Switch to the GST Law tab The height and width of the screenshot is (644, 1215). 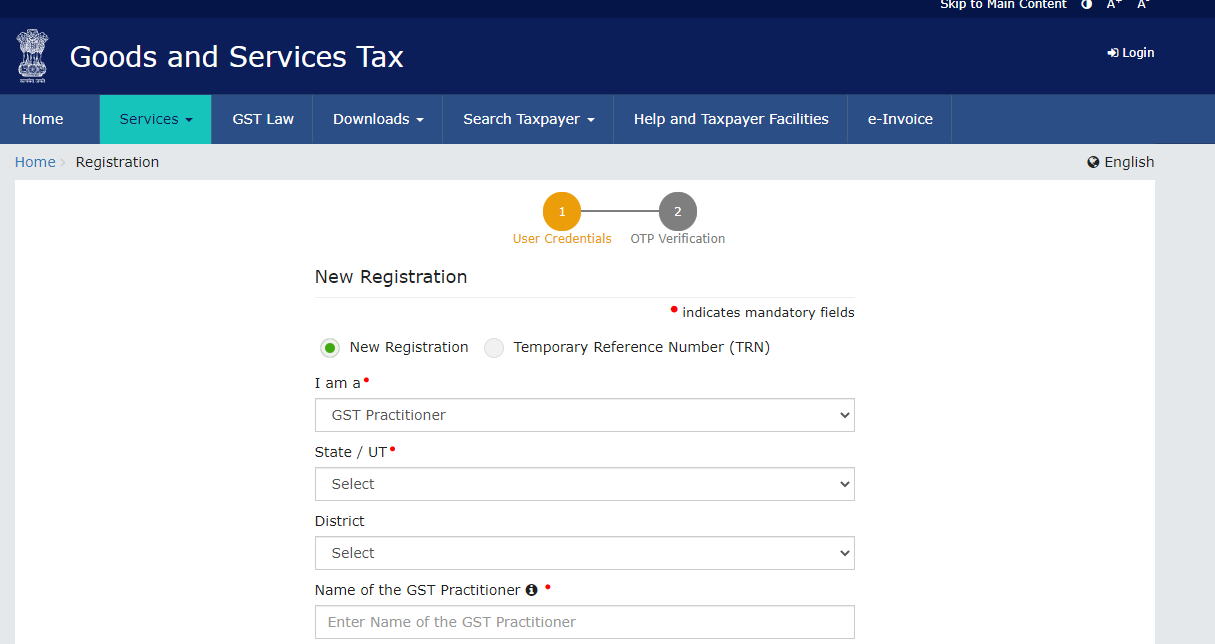pyautogui.click(x=263, y=118)
